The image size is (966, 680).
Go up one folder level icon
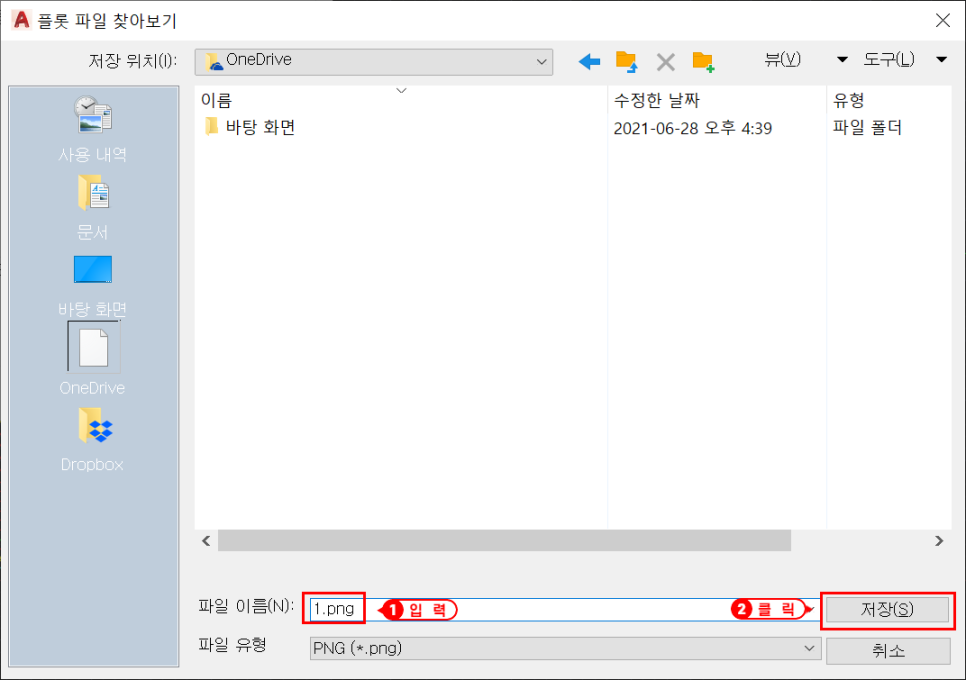coord(627,62)
